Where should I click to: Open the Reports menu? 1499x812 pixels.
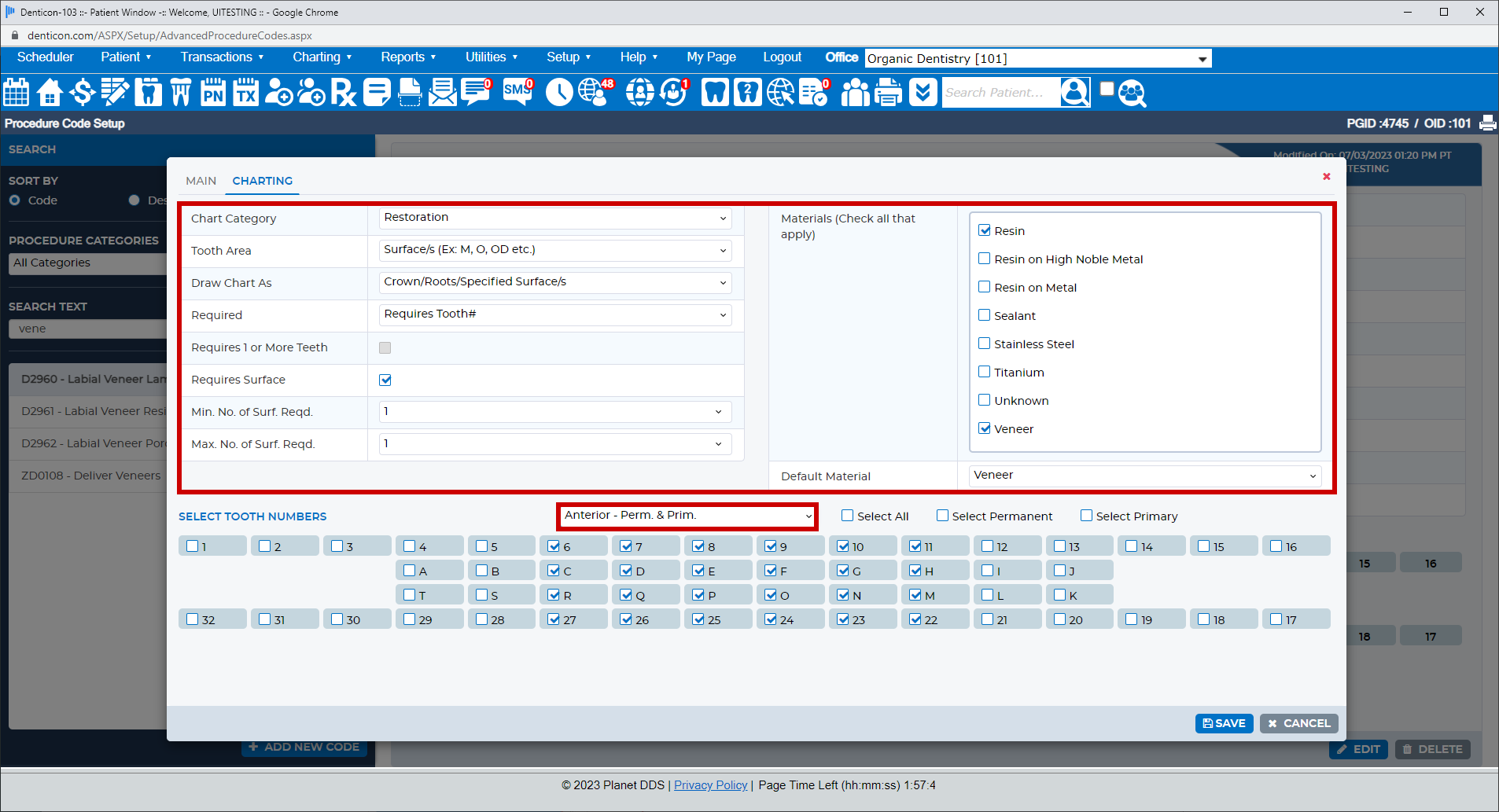coord(403,57)
